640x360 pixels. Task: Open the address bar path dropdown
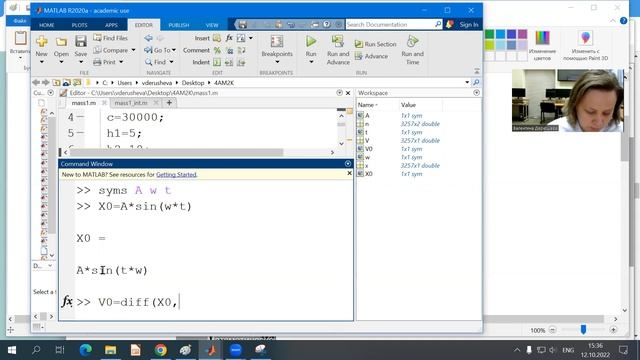click(467, 82)
